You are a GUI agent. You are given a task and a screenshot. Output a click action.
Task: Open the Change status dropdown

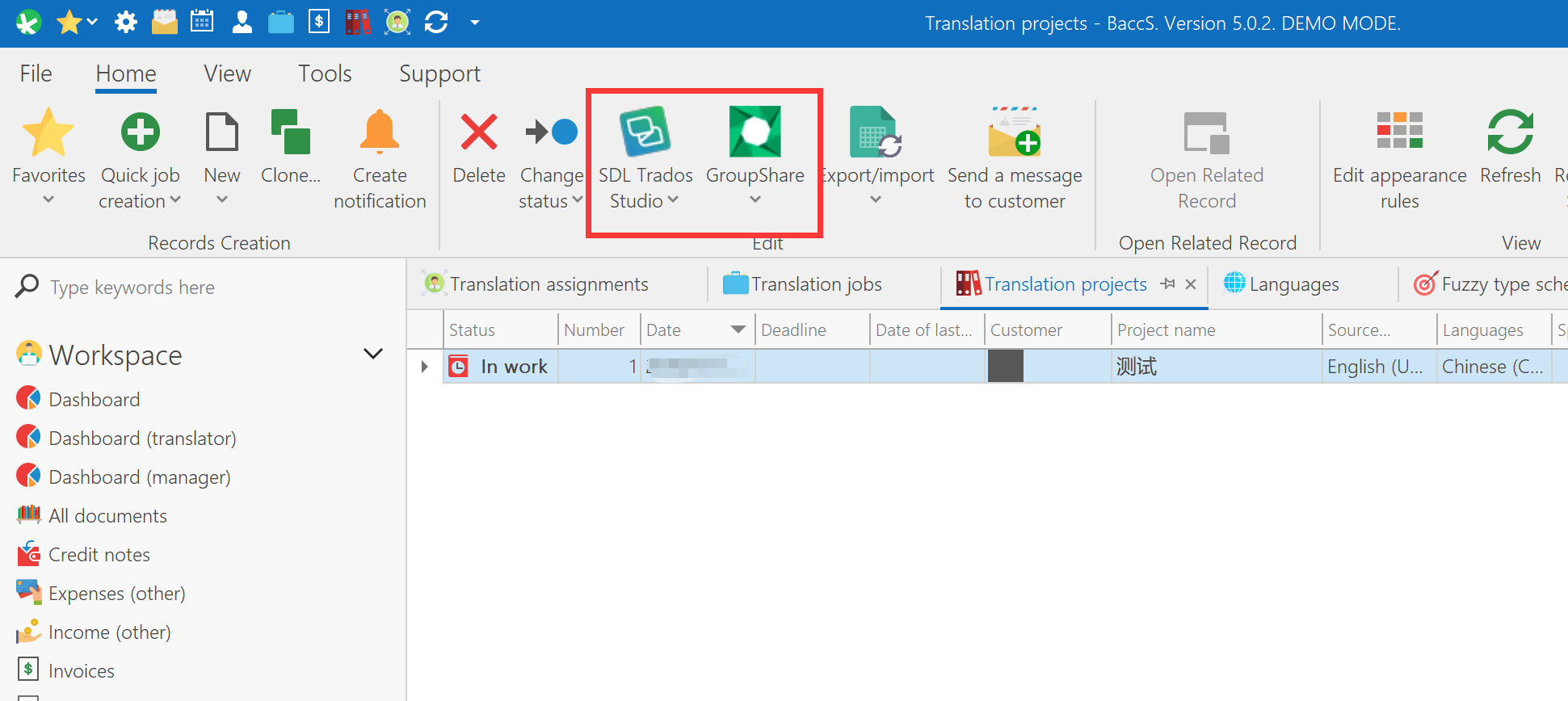[577, 201]
